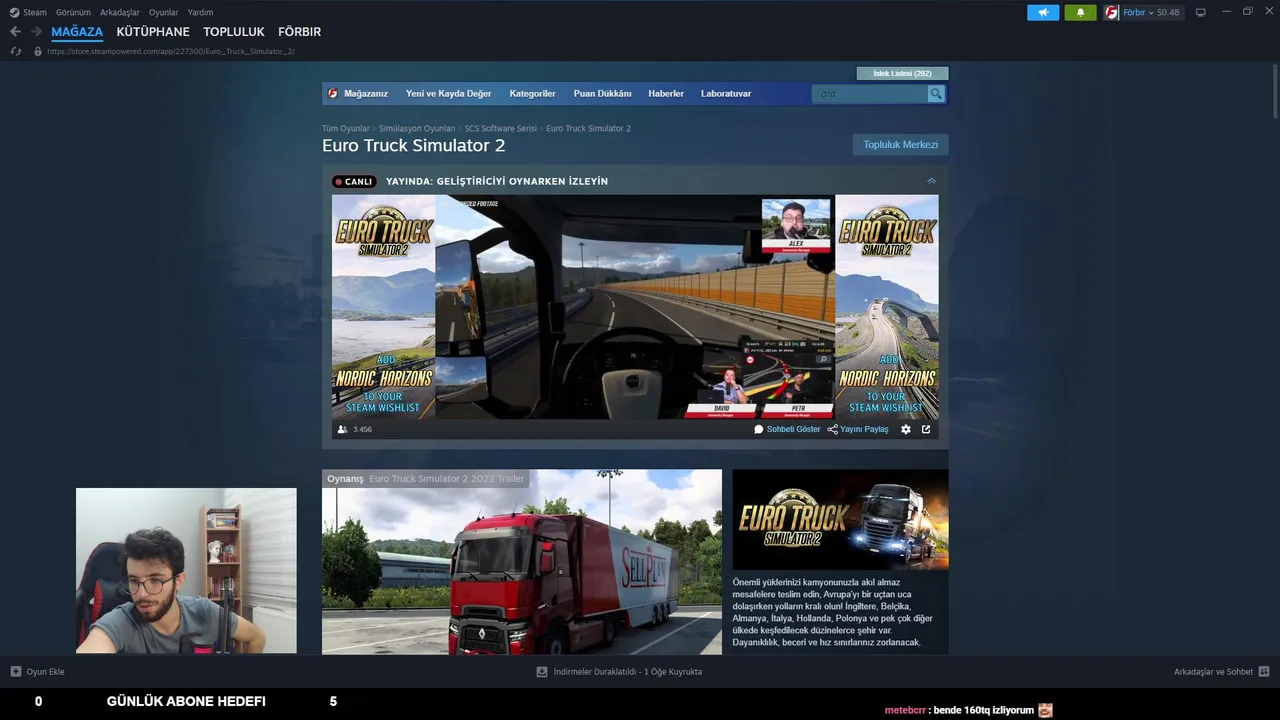Click the store URL address bar
Viewport: 1280px width, 720px height.
170,51
